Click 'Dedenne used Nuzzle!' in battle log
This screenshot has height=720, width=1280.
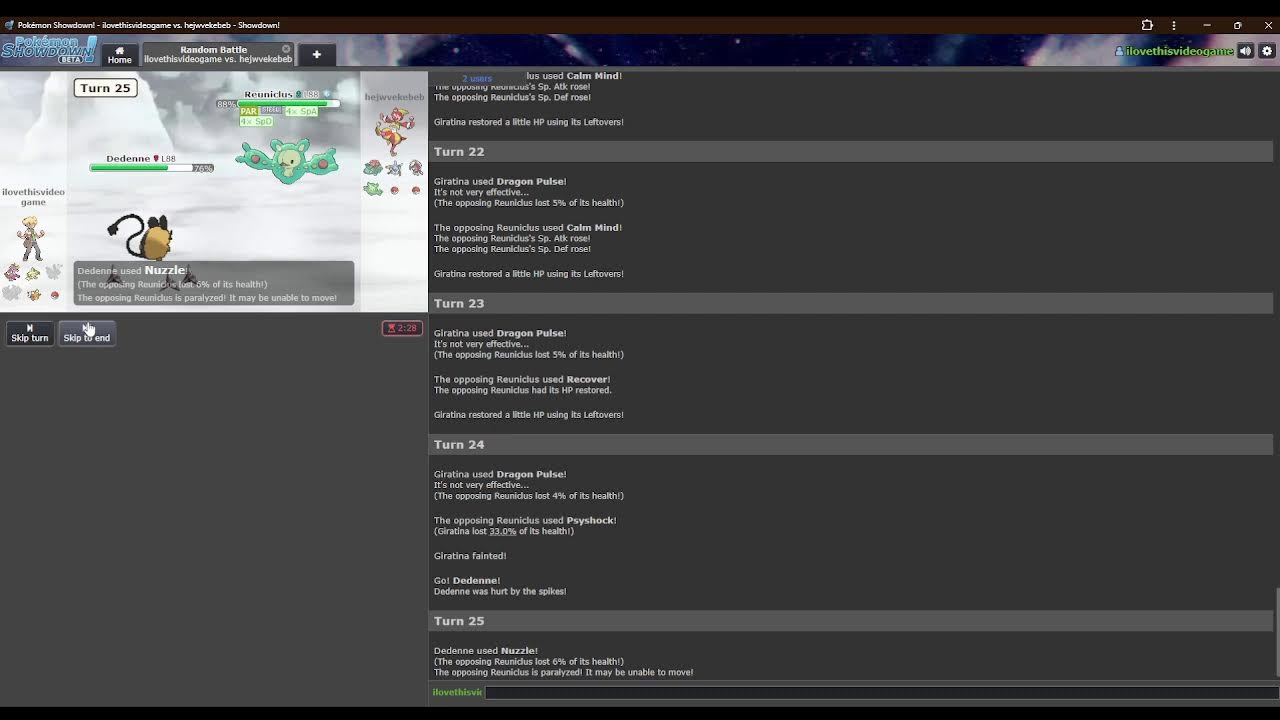click(486, 650)
